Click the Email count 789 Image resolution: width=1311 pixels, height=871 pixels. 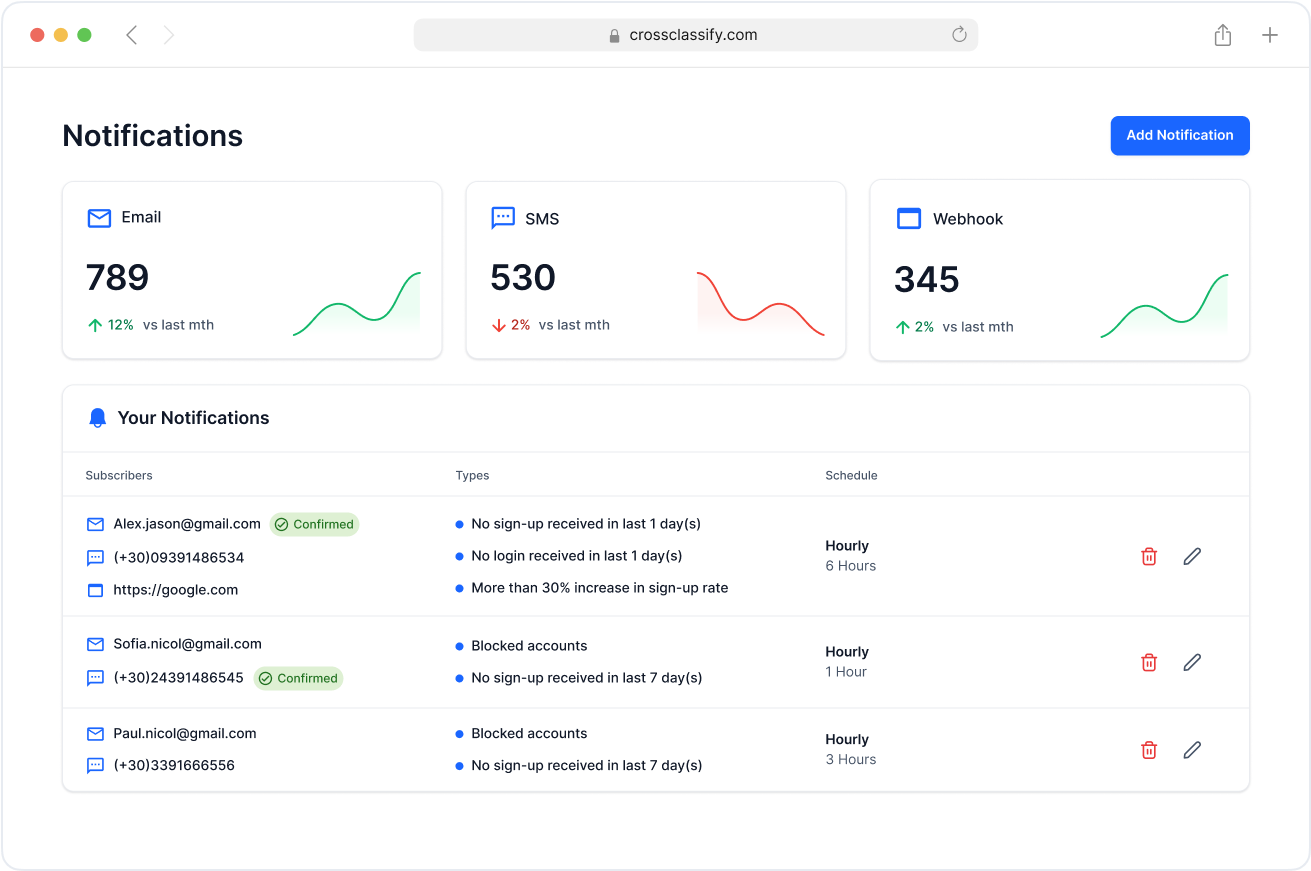118,277
